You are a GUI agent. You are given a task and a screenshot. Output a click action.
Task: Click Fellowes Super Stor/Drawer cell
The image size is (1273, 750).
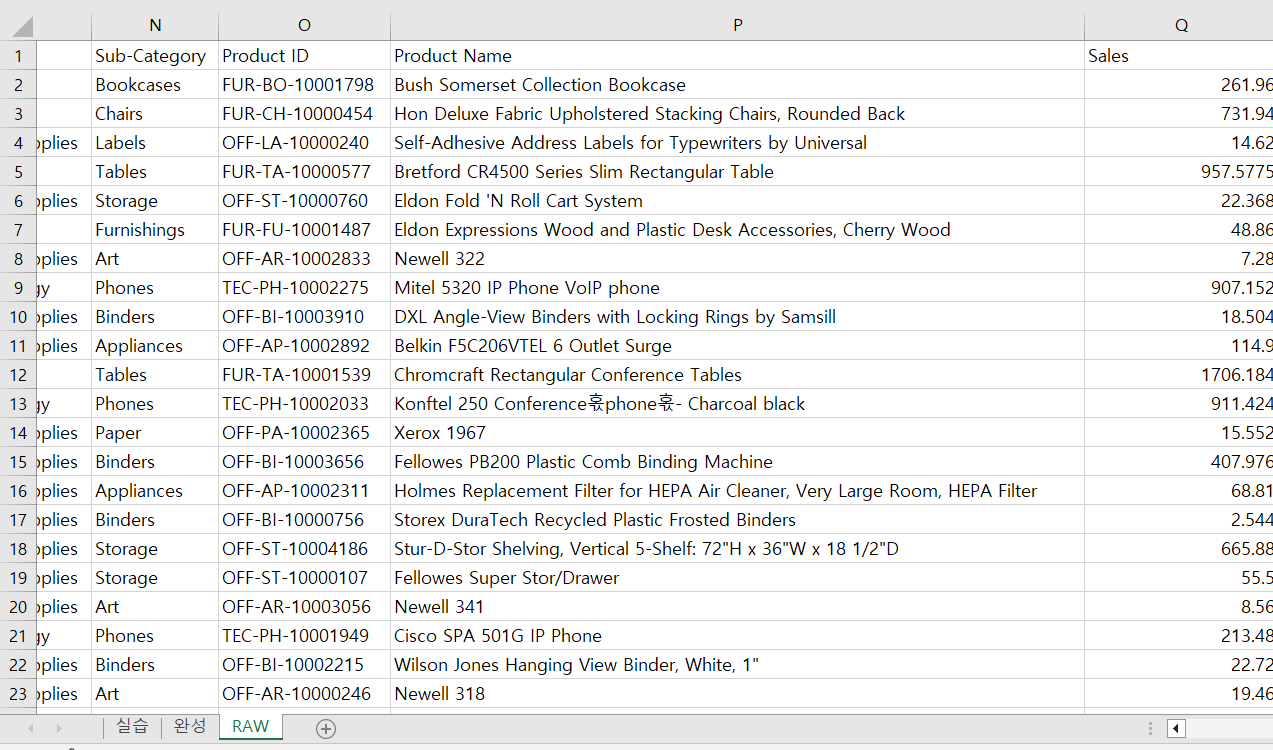(x=738, y=578)
